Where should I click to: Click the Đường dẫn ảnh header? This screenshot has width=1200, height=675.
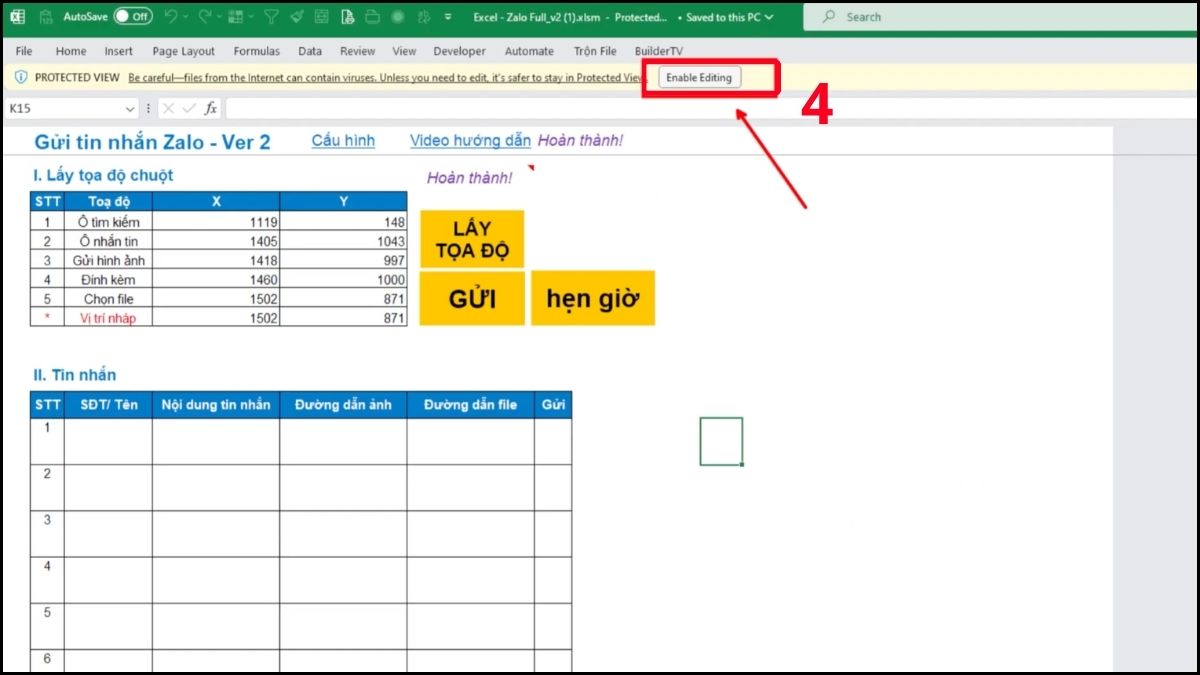(344, 404)
